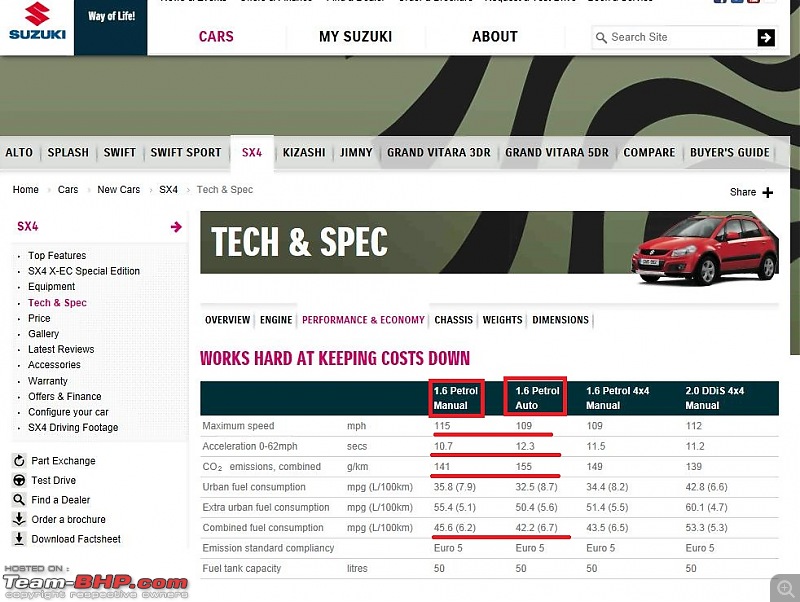Switch to the DIMENSIONS spec tab
800x602 pixels.
coord(560,320)
